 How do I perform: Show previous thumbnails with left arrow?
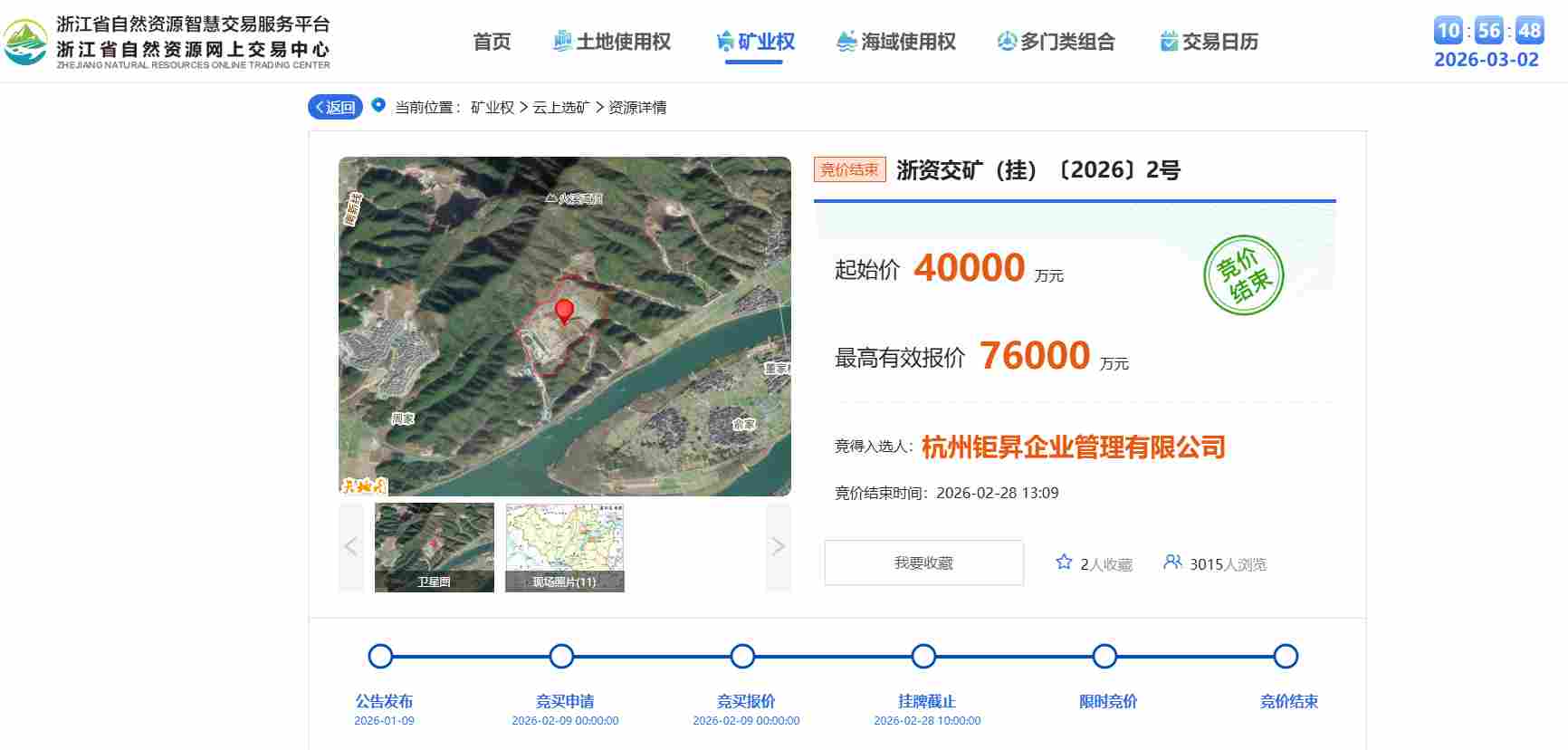[x=351, y=546]
